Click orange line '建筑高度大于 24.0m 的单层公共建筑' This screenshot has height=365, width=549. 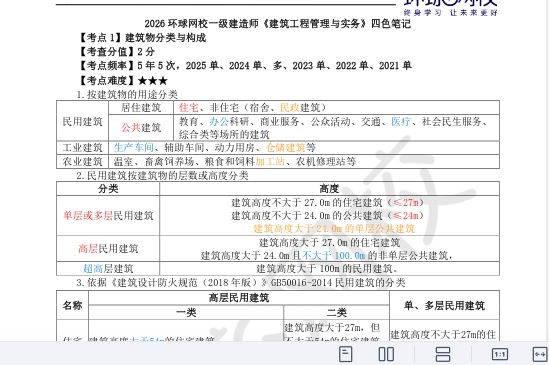point(334,229)
